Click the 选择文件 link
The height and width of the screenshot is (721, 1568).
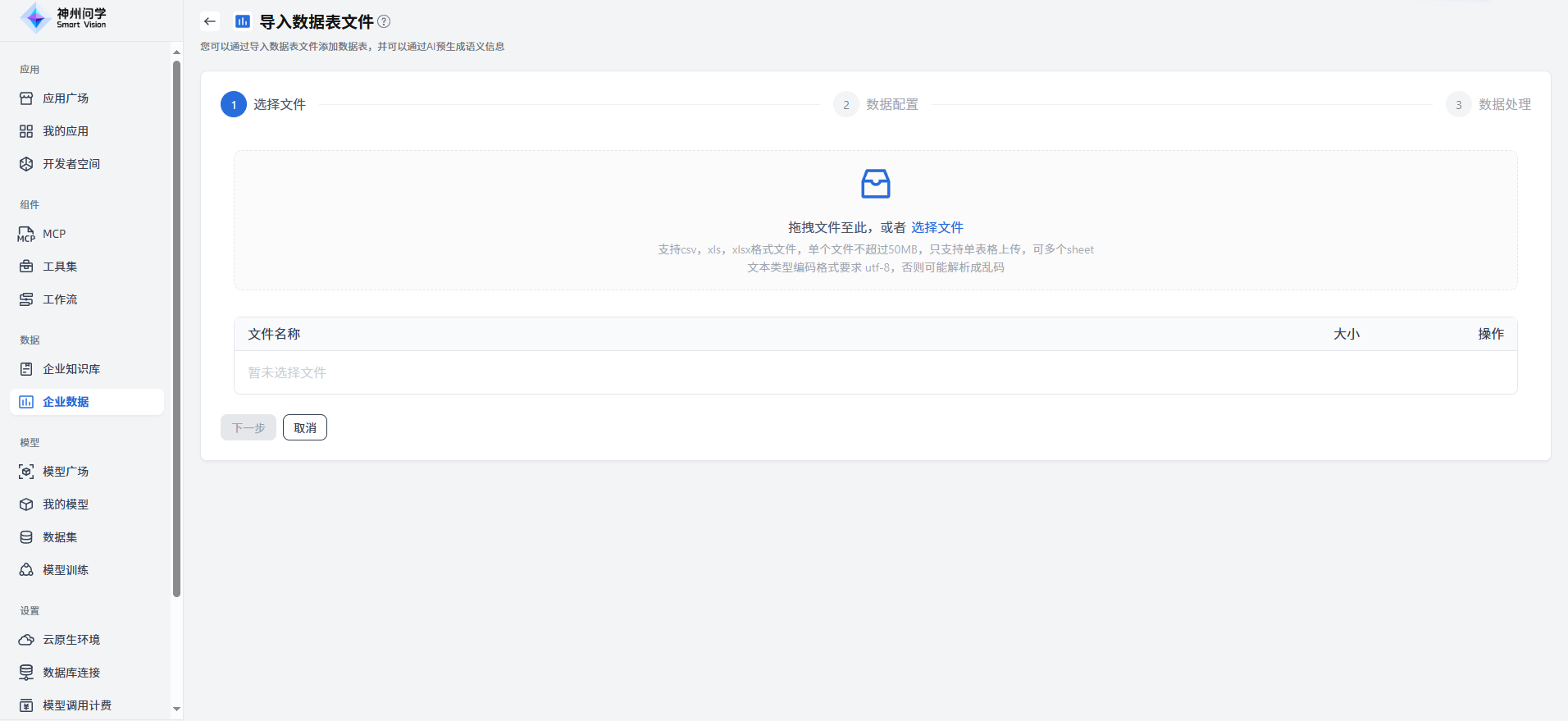click(937, 227)
